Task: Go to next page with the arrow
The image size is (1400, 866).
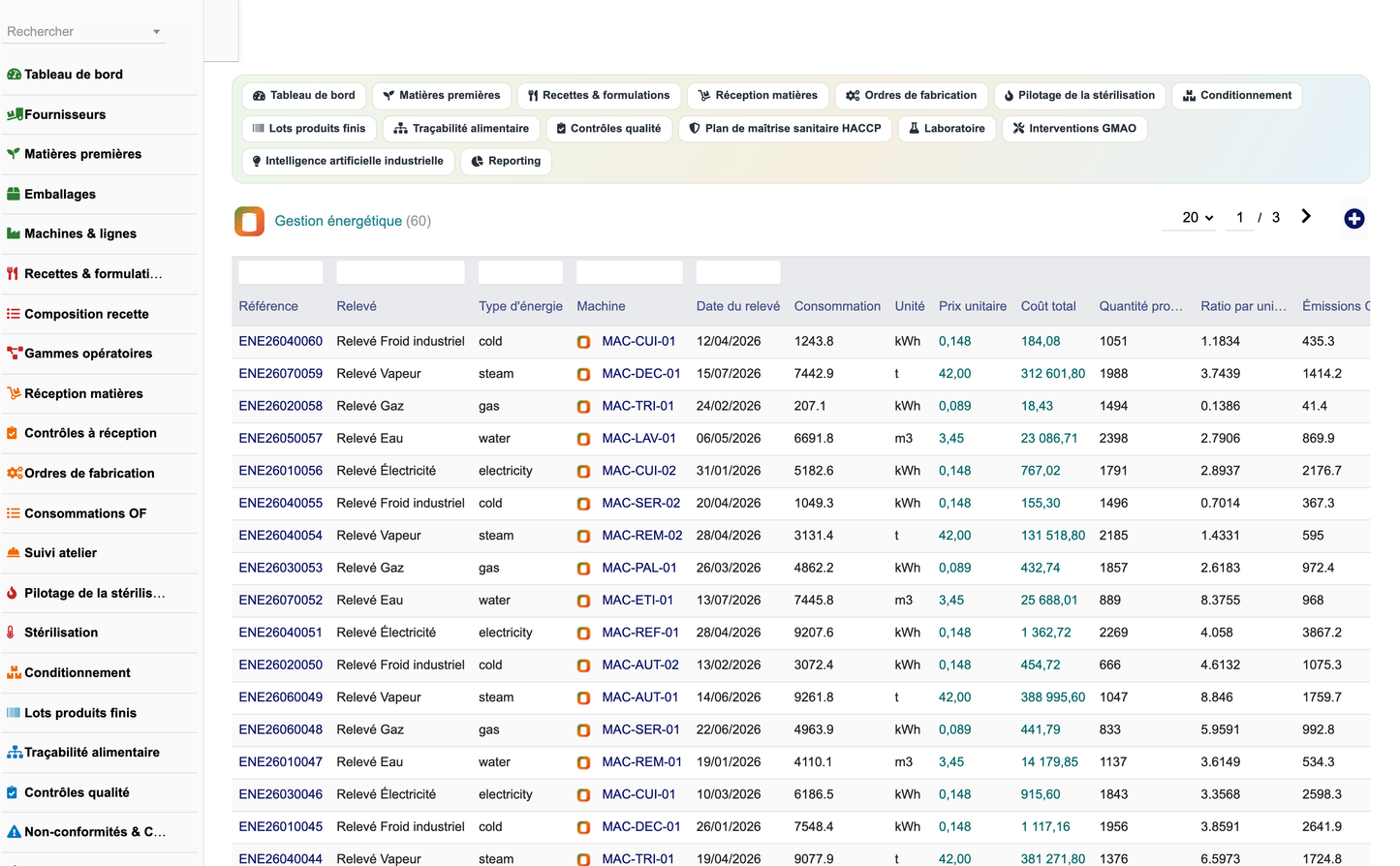Action: click(1306, 217)
